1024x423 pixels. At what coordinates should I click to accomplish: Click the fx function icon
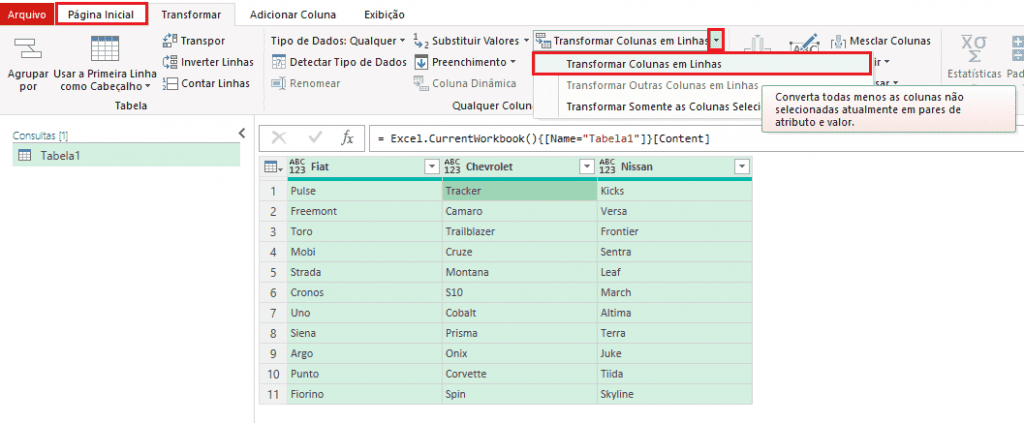pyautogui.click(x=348, y=137)
